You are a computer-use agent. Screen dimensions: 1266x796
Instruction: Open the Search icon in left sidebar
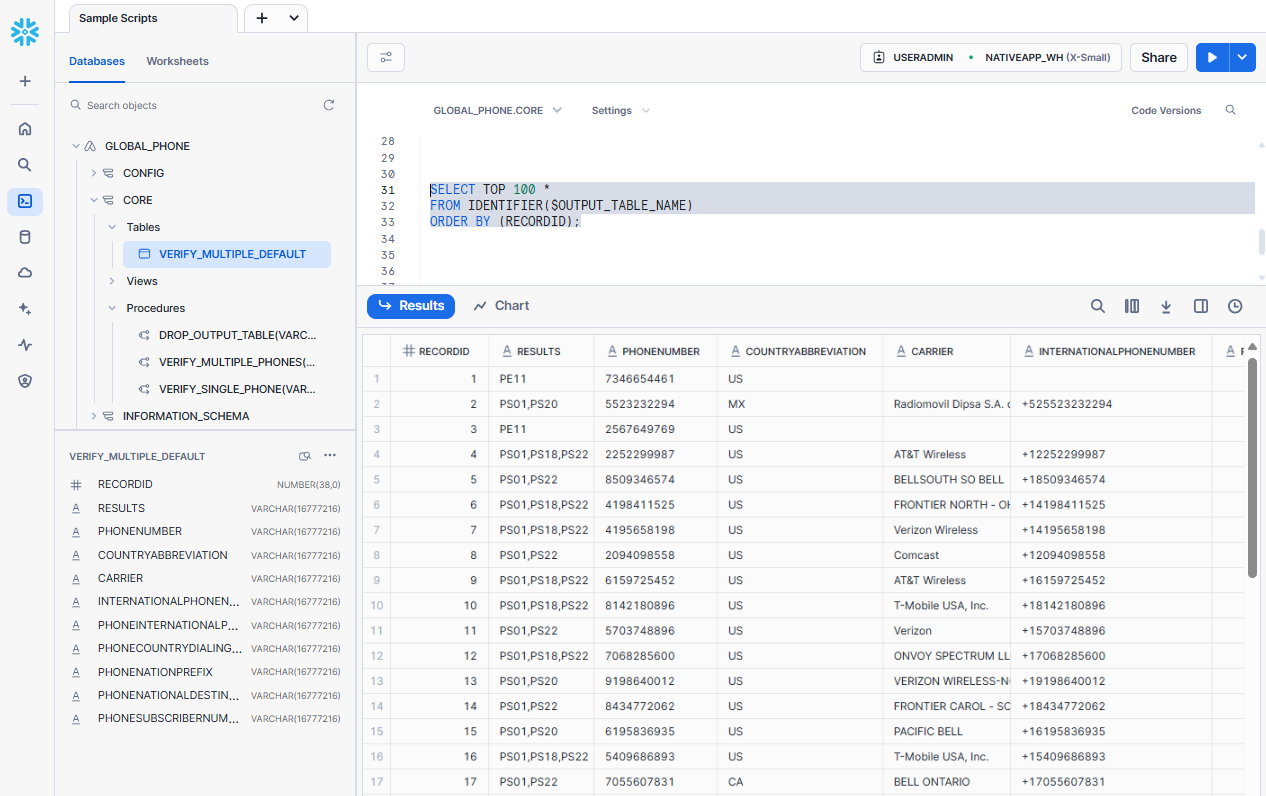click(25, 165)
